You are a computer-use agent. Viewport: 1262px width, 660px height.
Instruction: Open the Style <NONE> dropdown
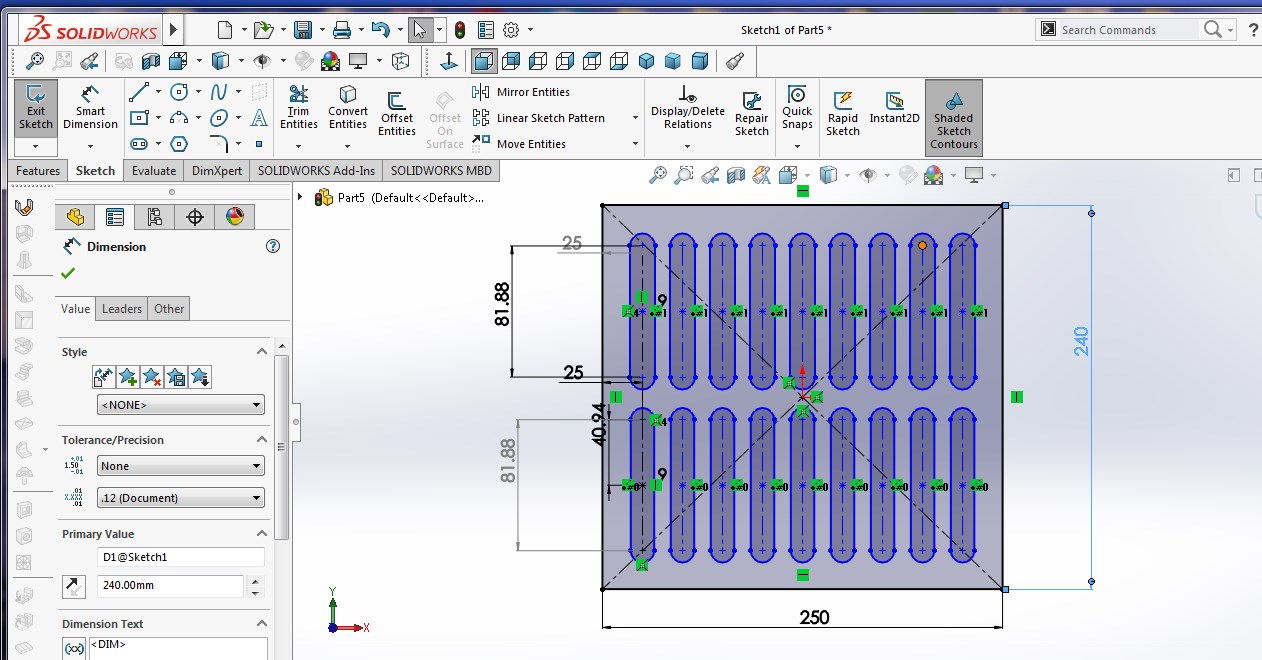(x=180, y=405)
